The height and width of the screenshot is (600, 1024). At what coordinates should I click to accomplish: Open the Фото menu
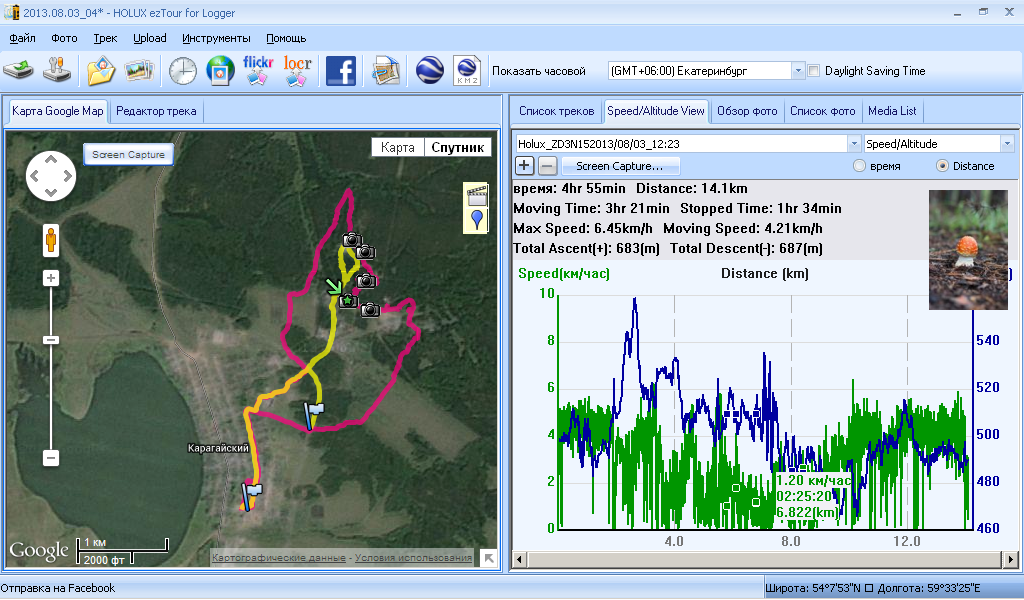point(64,38)
